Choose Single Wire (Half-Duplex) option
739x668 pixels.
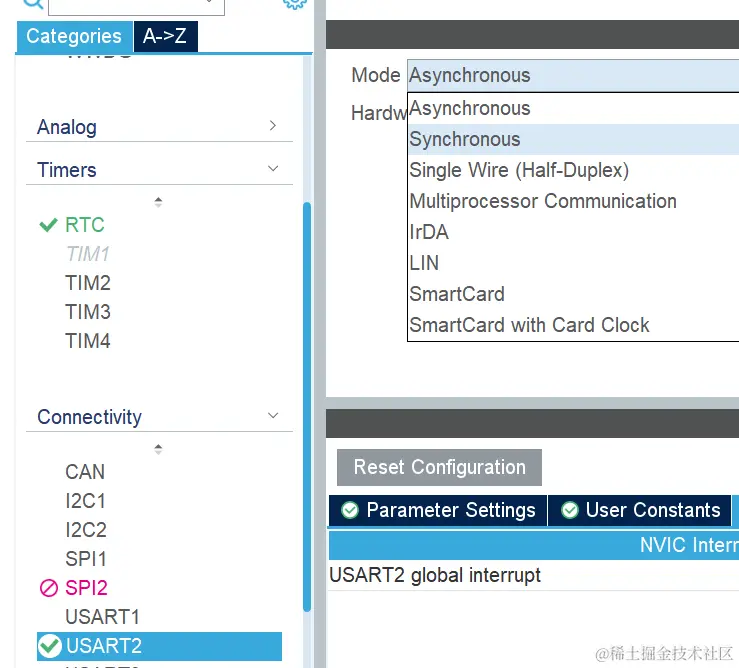pos(573,170)
